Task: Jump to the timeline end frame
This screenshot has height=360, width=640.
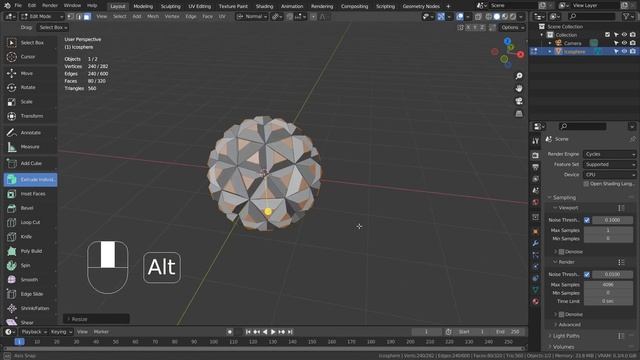Action: [x=290, y=332]
